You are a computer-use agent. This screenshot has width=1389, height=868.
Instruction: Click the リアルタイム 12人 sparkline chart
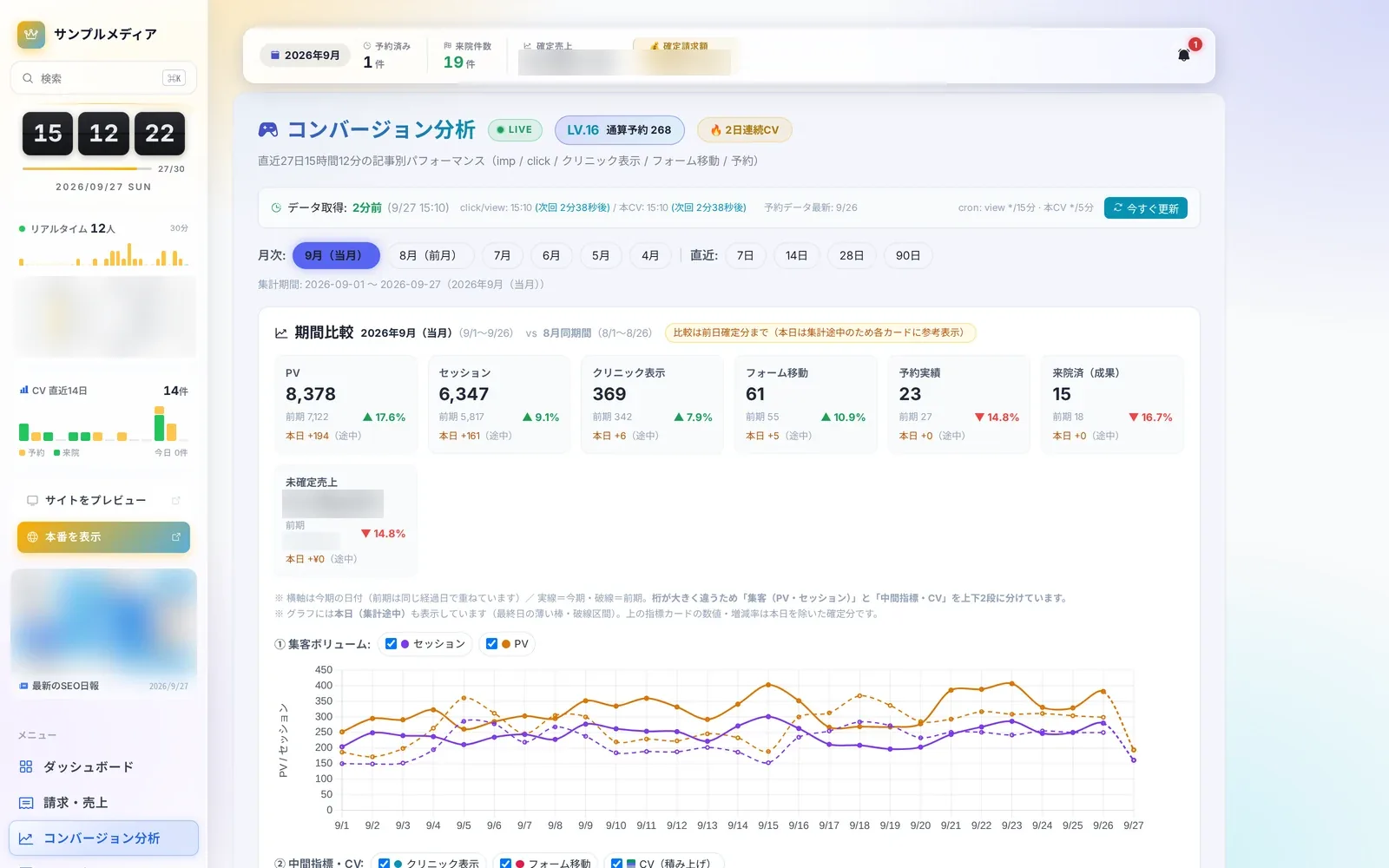pyautogui.click(x=103, y=254)
